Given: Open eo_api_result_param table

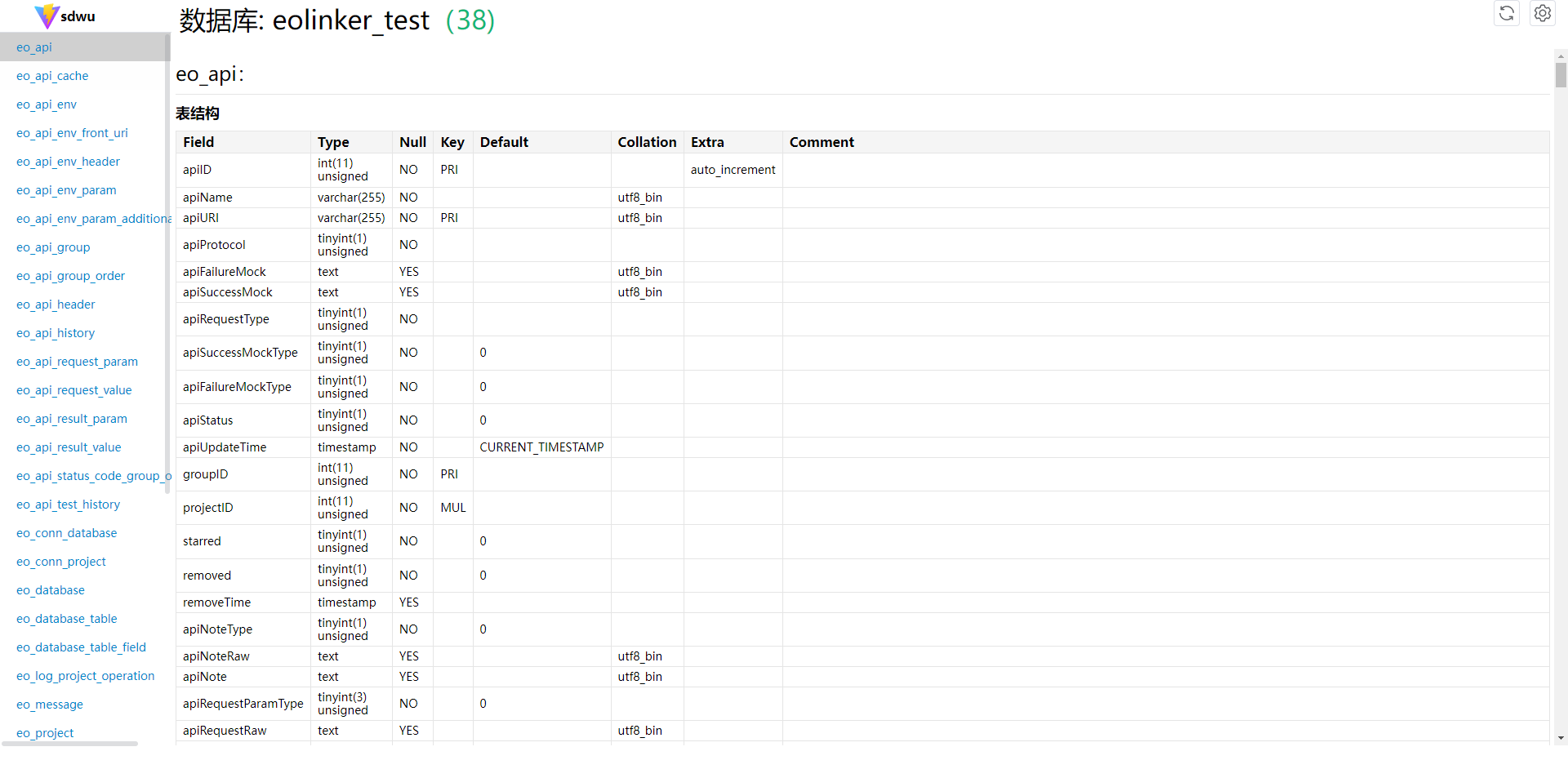Looking at the screenshot, I should tap(72, 419).
